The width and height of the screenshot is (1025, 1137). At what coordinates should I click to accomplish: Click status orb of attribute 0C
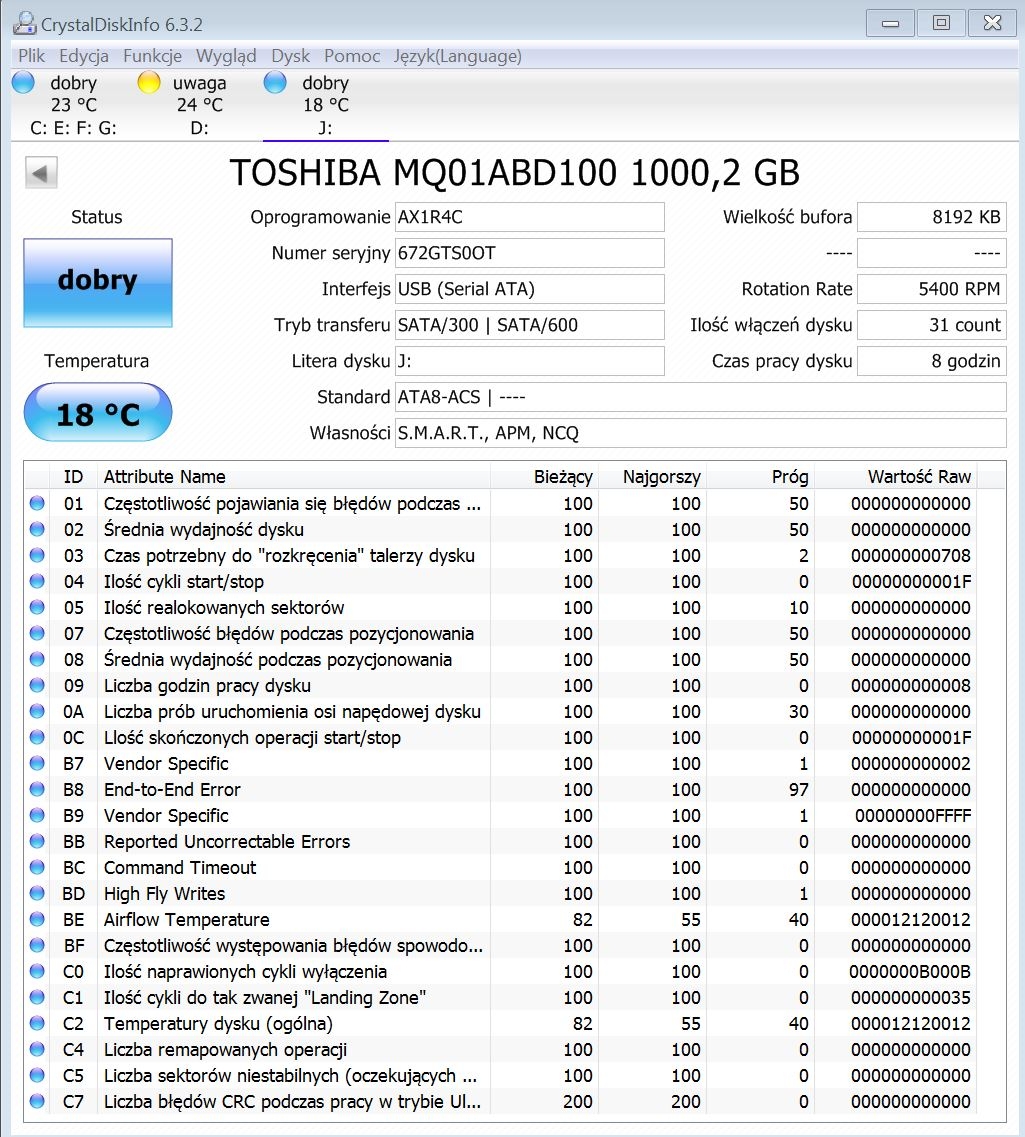click(x=37, y=737)
